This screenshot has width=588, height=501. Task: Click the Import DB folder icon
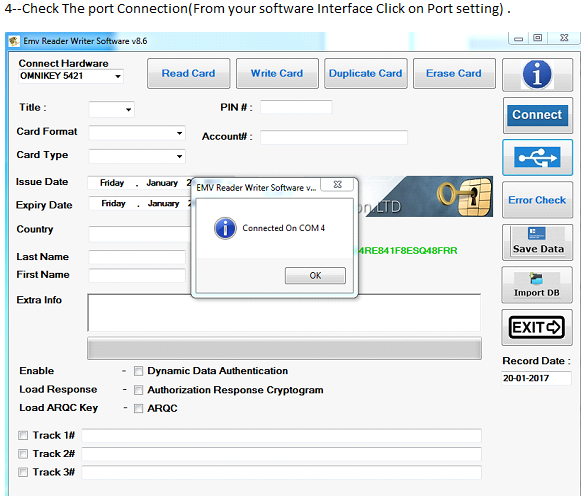[x=536, y=279]
